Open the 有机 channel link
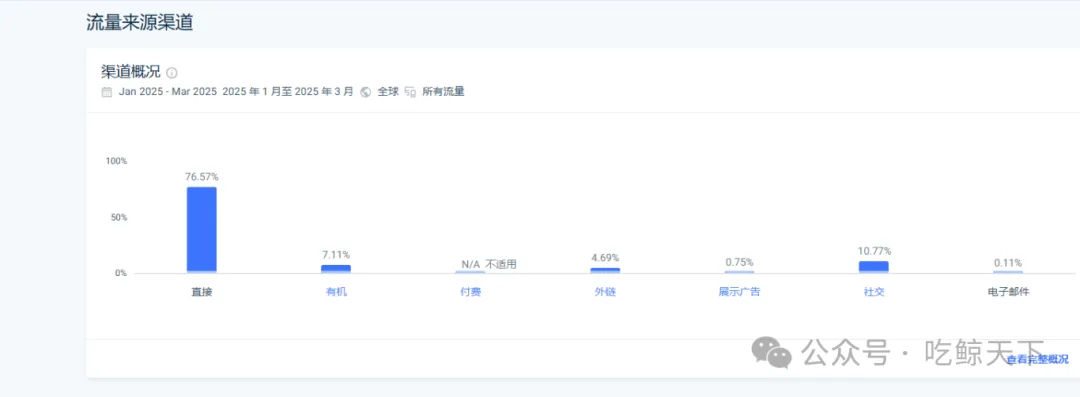Viewport: 1080px width, 397px height. click(336, 292)
